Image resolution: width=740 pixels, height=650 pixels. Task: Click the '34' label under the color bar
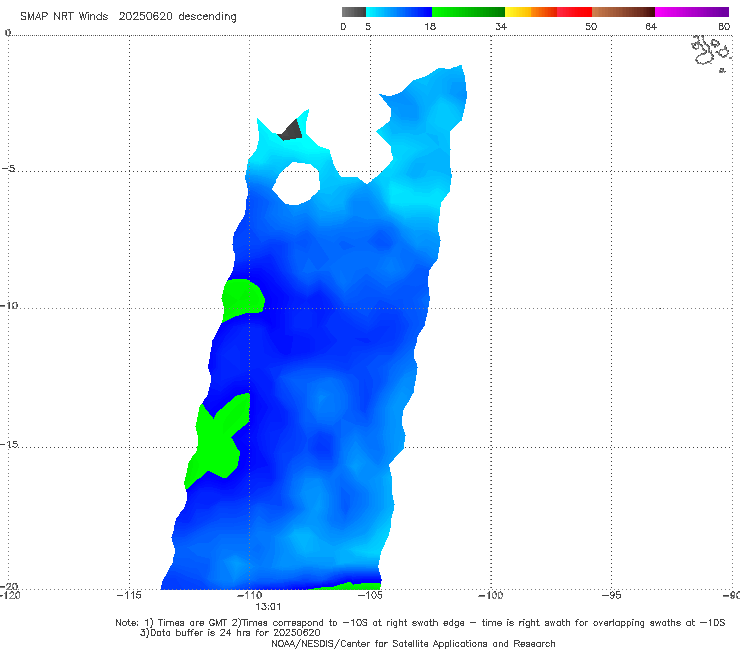[501, 27]
